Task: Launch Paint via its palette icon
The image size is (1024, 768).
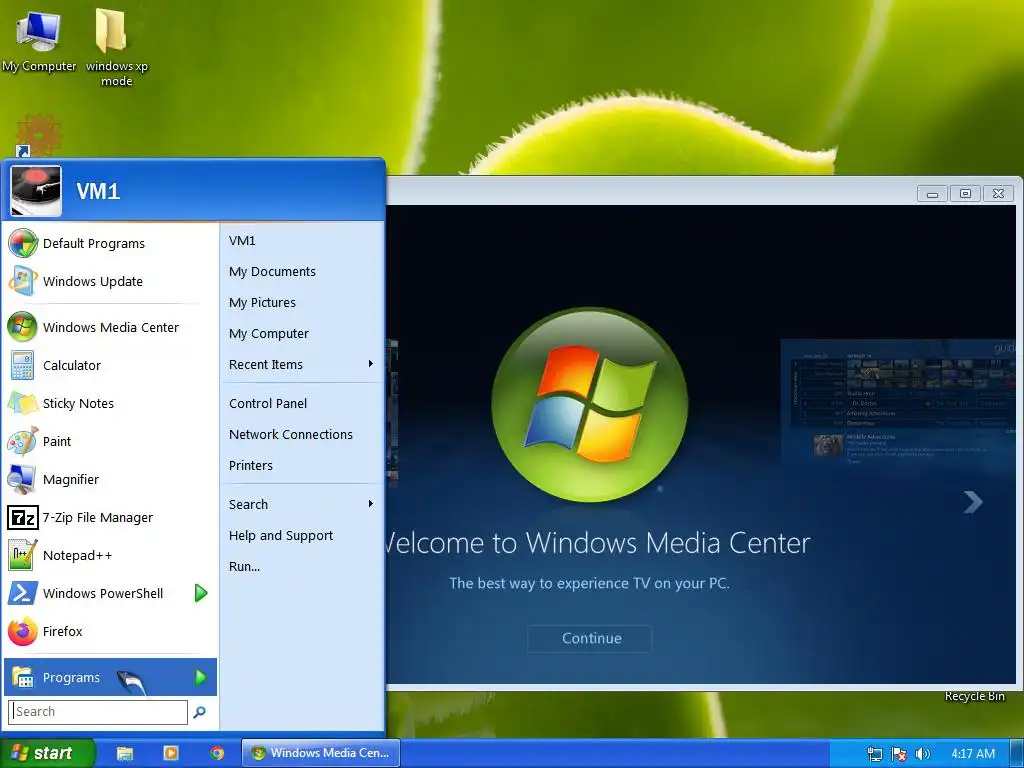Action: point(23,441)
